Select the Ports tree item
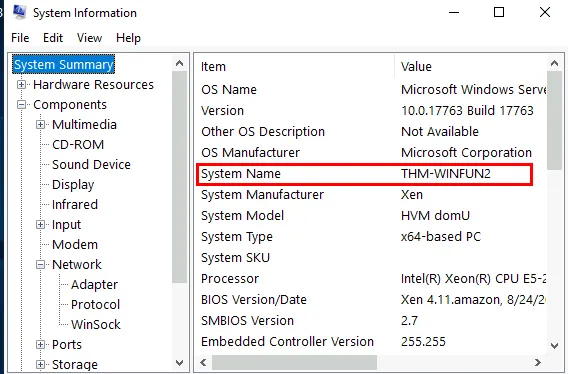The image size is (568, 374). (x=67, y=344)
